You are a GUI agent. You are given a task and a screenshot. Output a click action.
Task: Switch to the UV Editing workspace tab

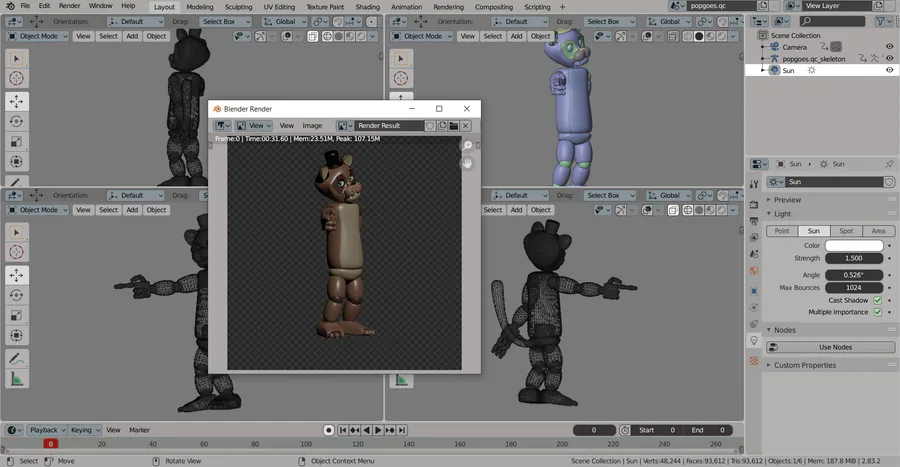(x=279, y=7)
